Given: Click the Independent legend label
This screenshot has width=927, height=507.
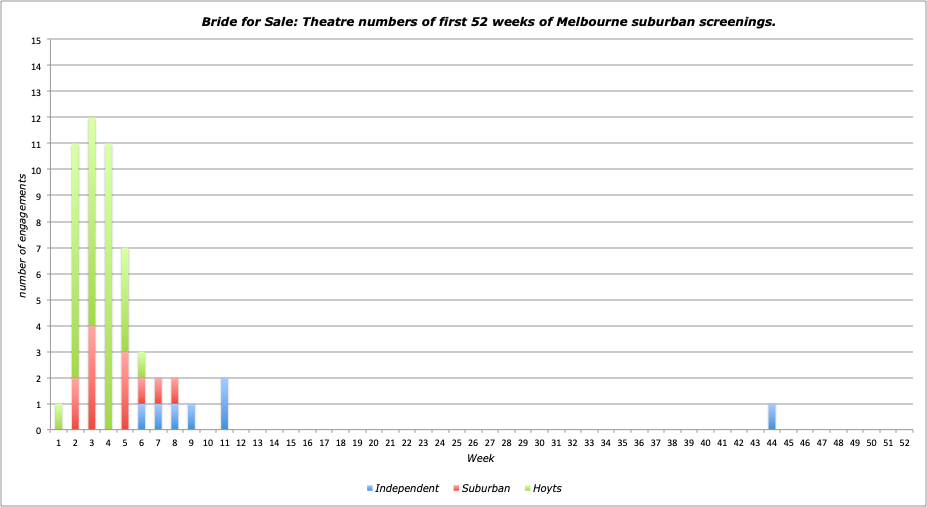Looking at the screenshot, I should click(407, 488).
